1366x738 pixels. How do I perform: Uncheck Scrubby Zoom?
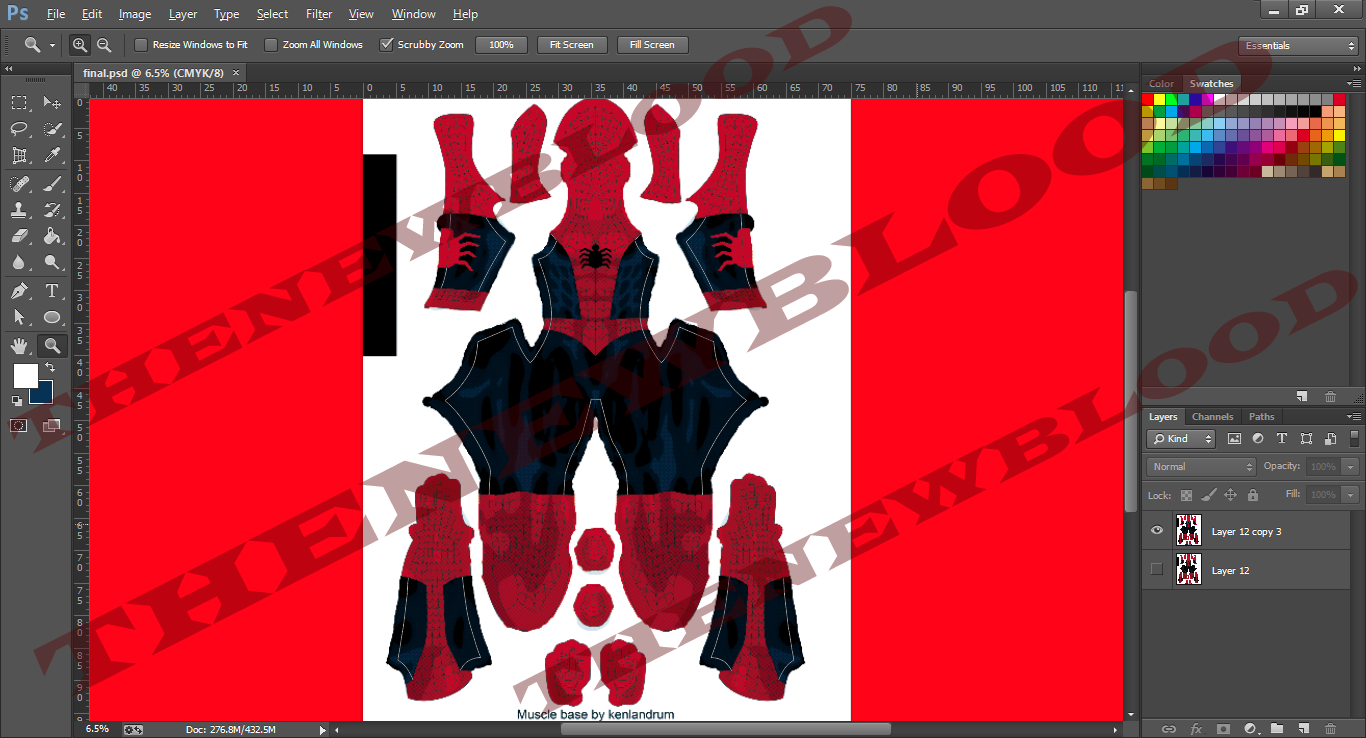click(386, 45)
